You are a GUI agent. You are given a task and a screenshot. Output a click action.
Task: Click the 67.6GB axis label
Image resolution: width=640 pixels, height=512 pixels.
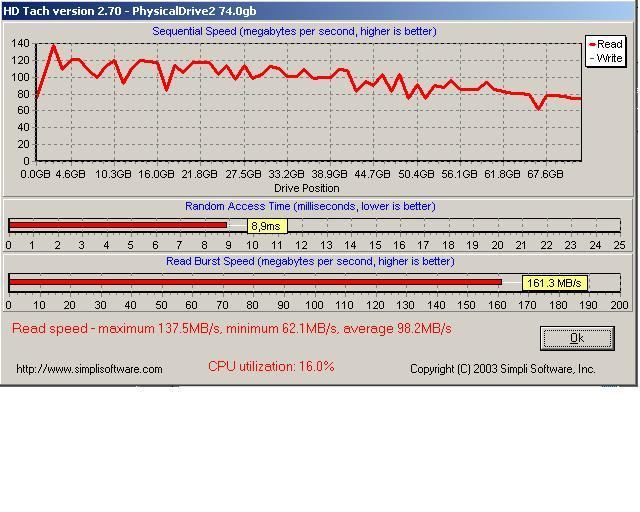pyautogui.click(x=545, y=174)
